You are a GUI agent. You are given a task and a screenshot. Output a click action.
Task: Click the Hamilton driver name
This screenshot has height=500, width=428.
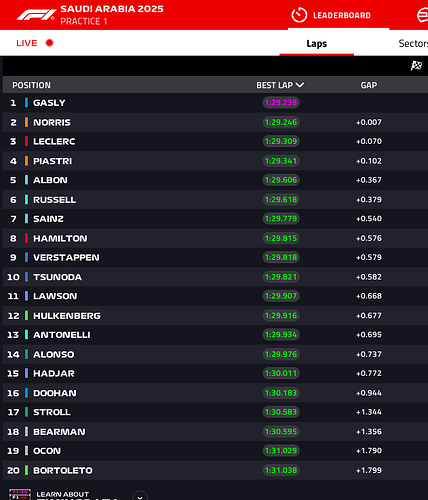pyautogui.click(x=60, y=238)
